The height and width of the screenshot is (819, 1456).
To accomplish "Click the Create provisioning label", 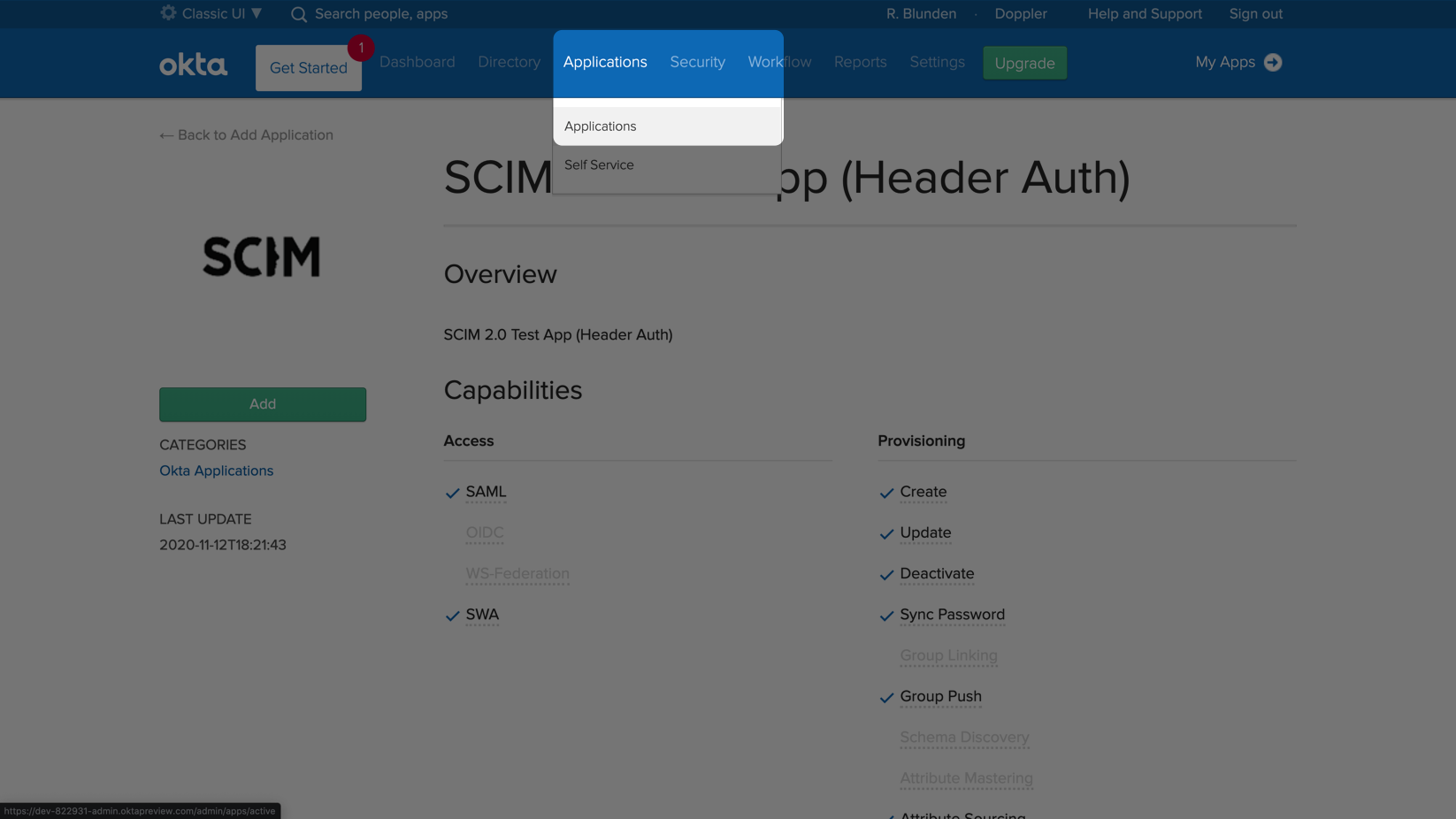I will pyautogui.click(x=923, y=492).
